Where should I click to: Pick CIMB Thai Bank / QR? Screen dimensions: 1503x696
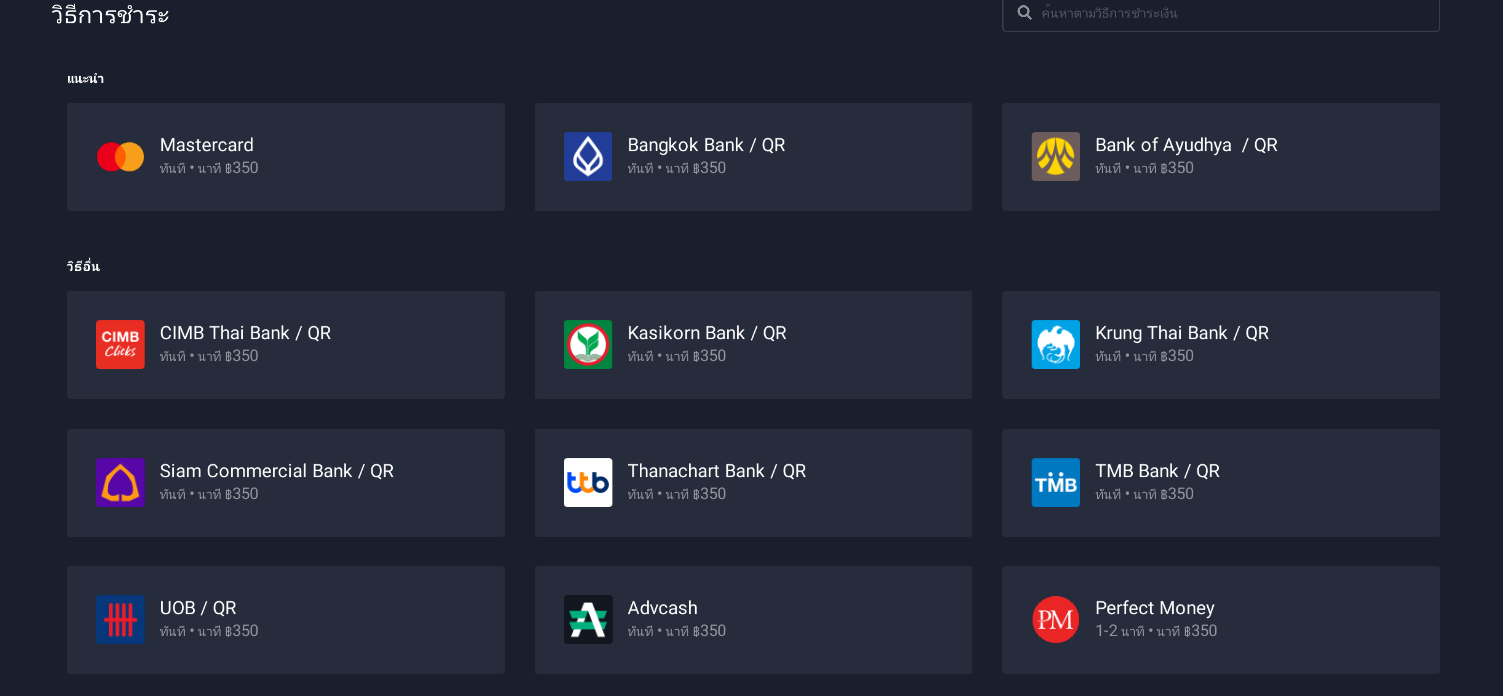click(x=286, y=345)
